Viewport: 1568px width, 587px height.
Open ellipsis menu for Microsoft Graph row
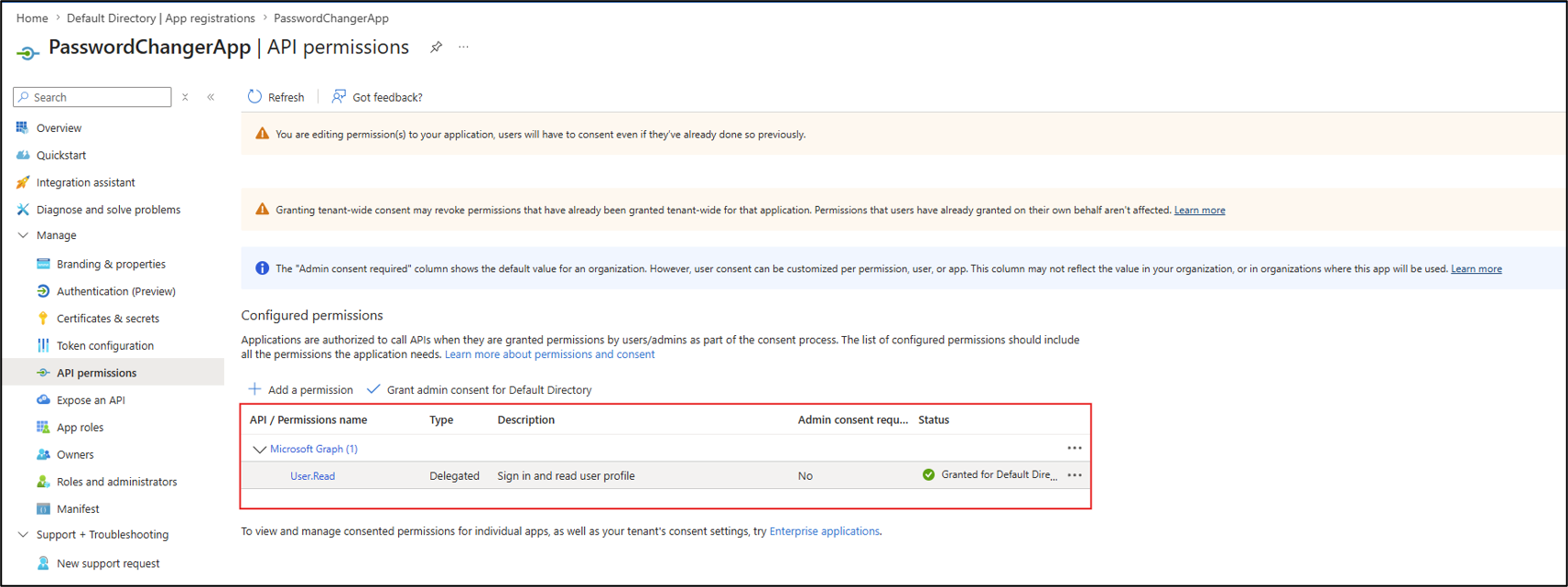coord(1075,448)
